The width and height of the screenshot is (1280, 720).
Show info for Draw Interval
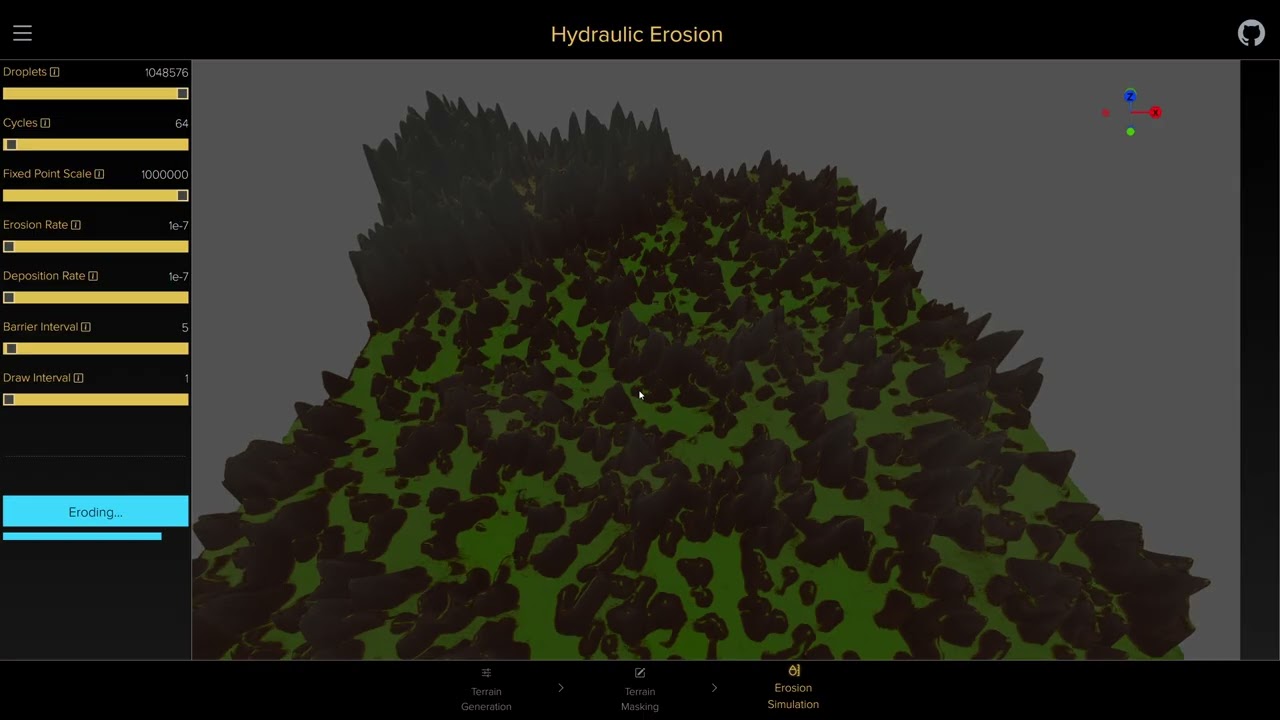78,378
